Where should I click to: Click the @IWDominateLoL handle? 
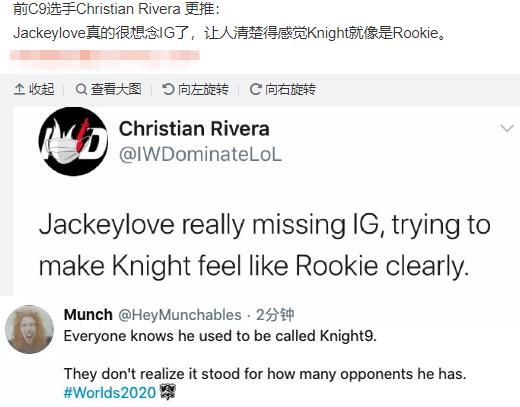(200, 155)
